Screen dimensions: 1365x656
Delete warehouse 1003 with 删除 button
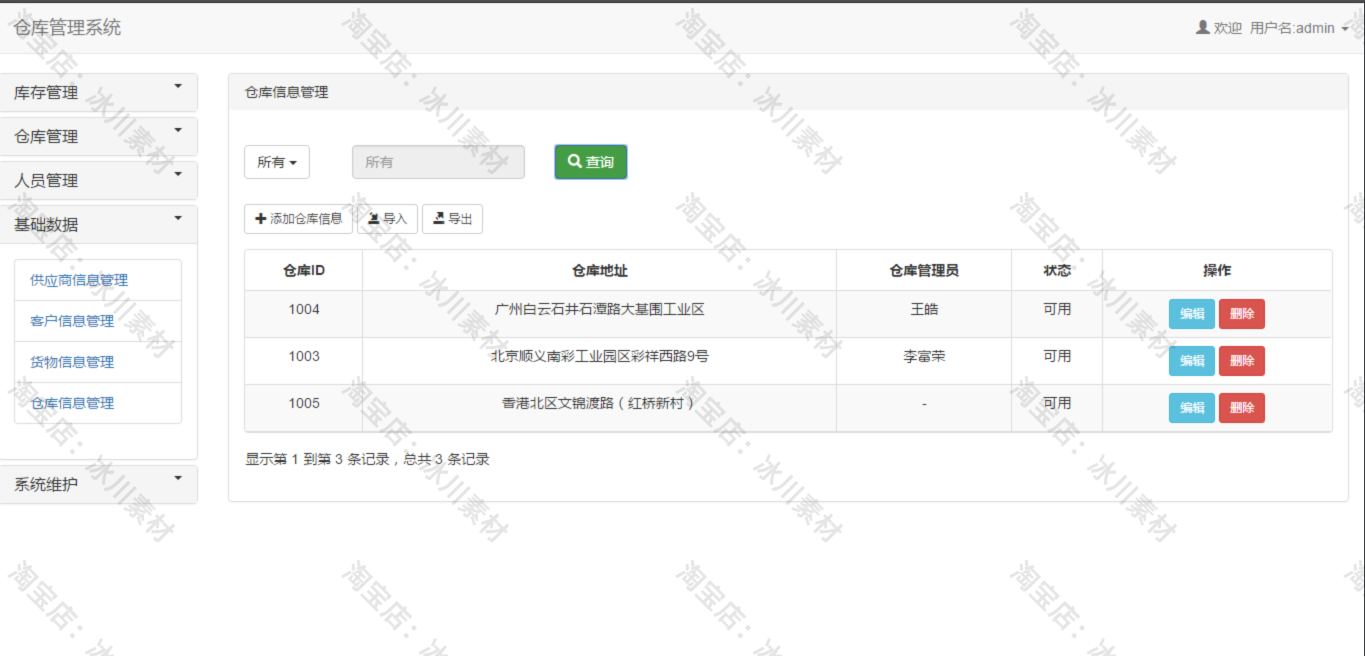click(1242, 361)
